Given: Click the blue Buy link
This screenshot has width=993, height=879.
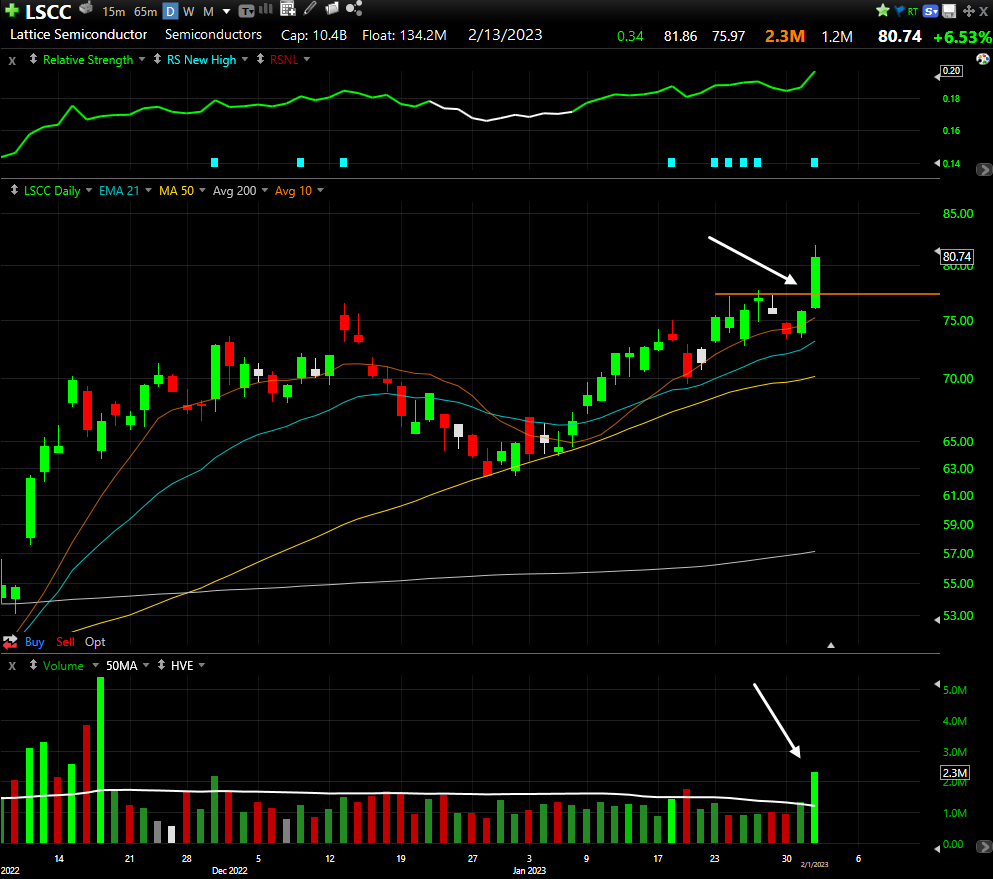Looking at the screenshot, I should point(34,642).
